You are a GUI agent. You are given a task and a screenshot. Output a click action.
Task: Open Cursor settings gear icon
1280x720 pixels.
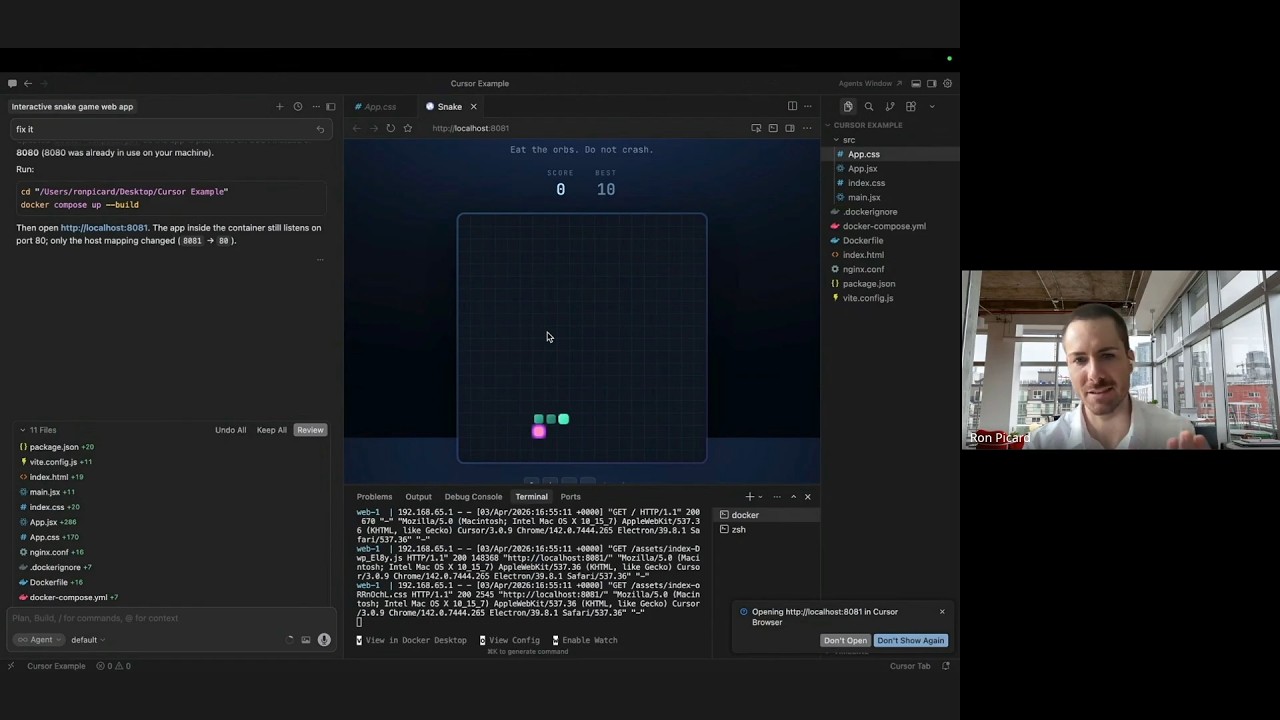pyautogui.click(x=948, y=84)
